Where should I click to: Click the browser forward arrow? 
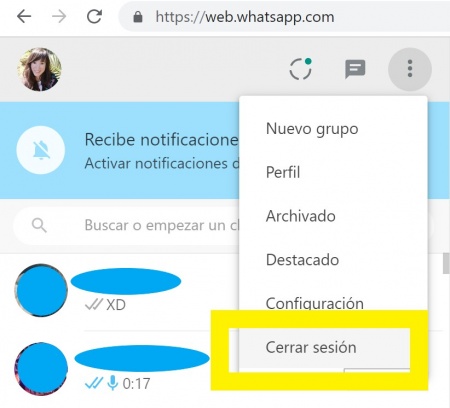(59, 16)
